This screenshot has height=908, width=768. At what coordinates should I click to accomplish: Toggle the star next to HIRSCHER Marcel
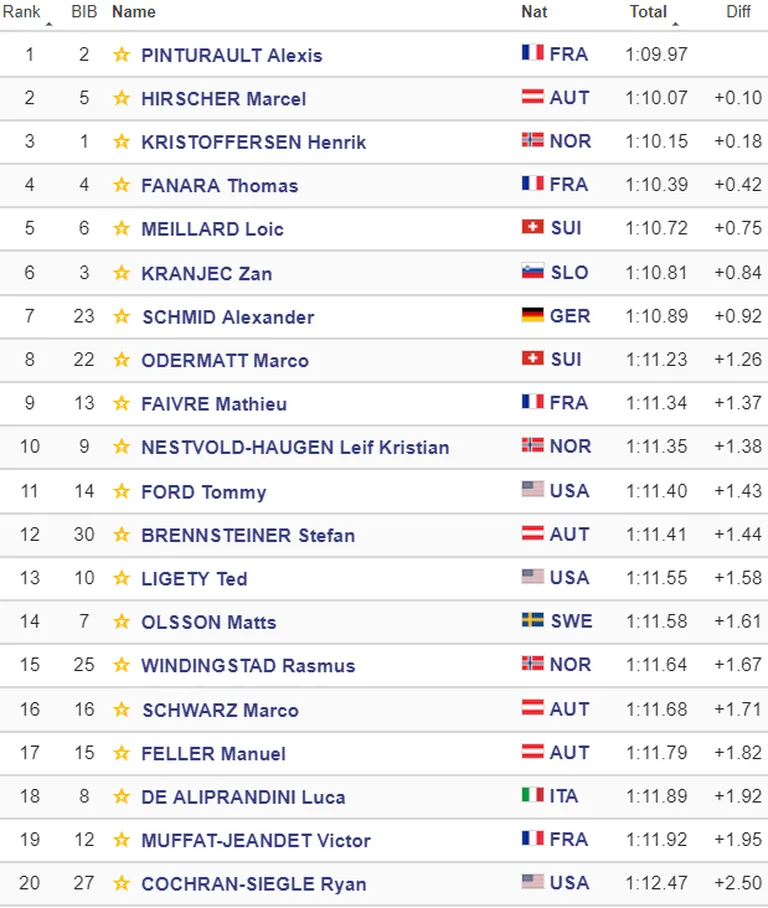122,98
